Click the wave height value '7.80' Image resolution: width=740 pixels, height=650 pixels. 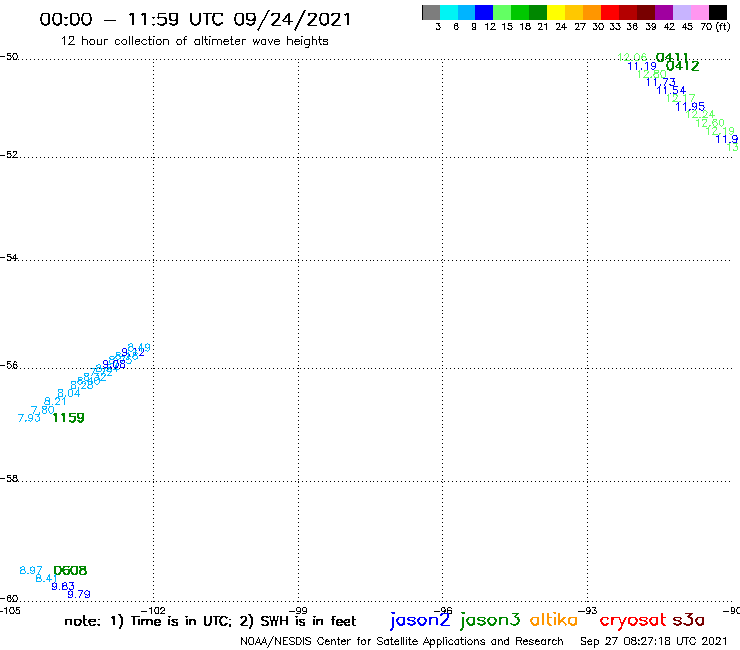point(42,410)
